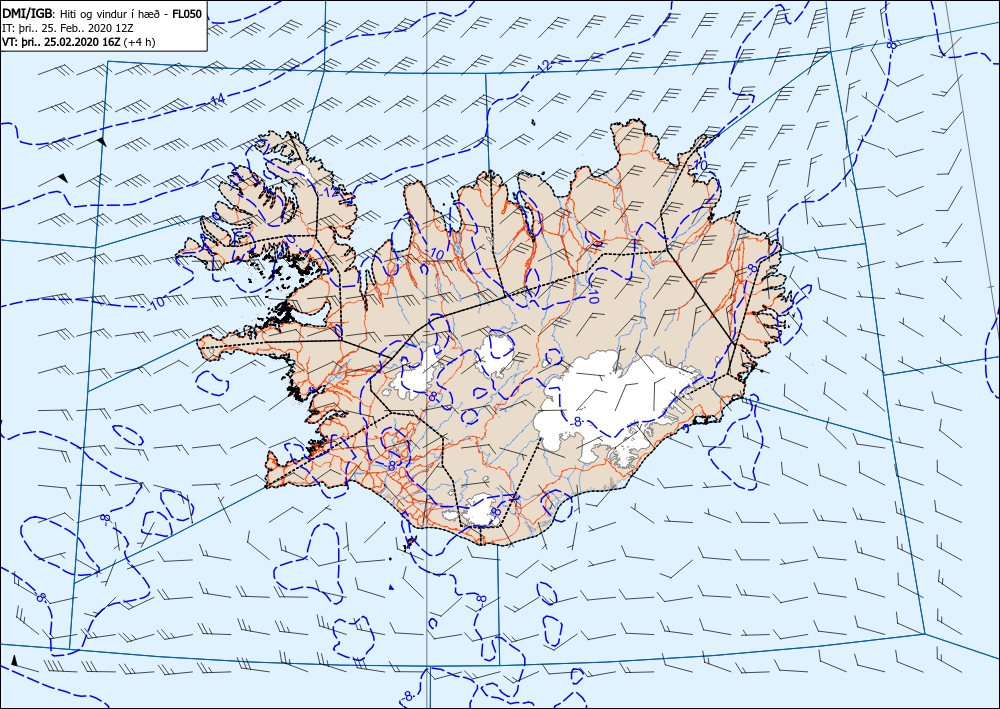Image resolution: width=1000 pixels, height=709 pixels.
Task: Click the "VT: þri.. 25.02.2020 16Z (+4 h)" line
Action: pyautogui.click(x=79, y=42)
